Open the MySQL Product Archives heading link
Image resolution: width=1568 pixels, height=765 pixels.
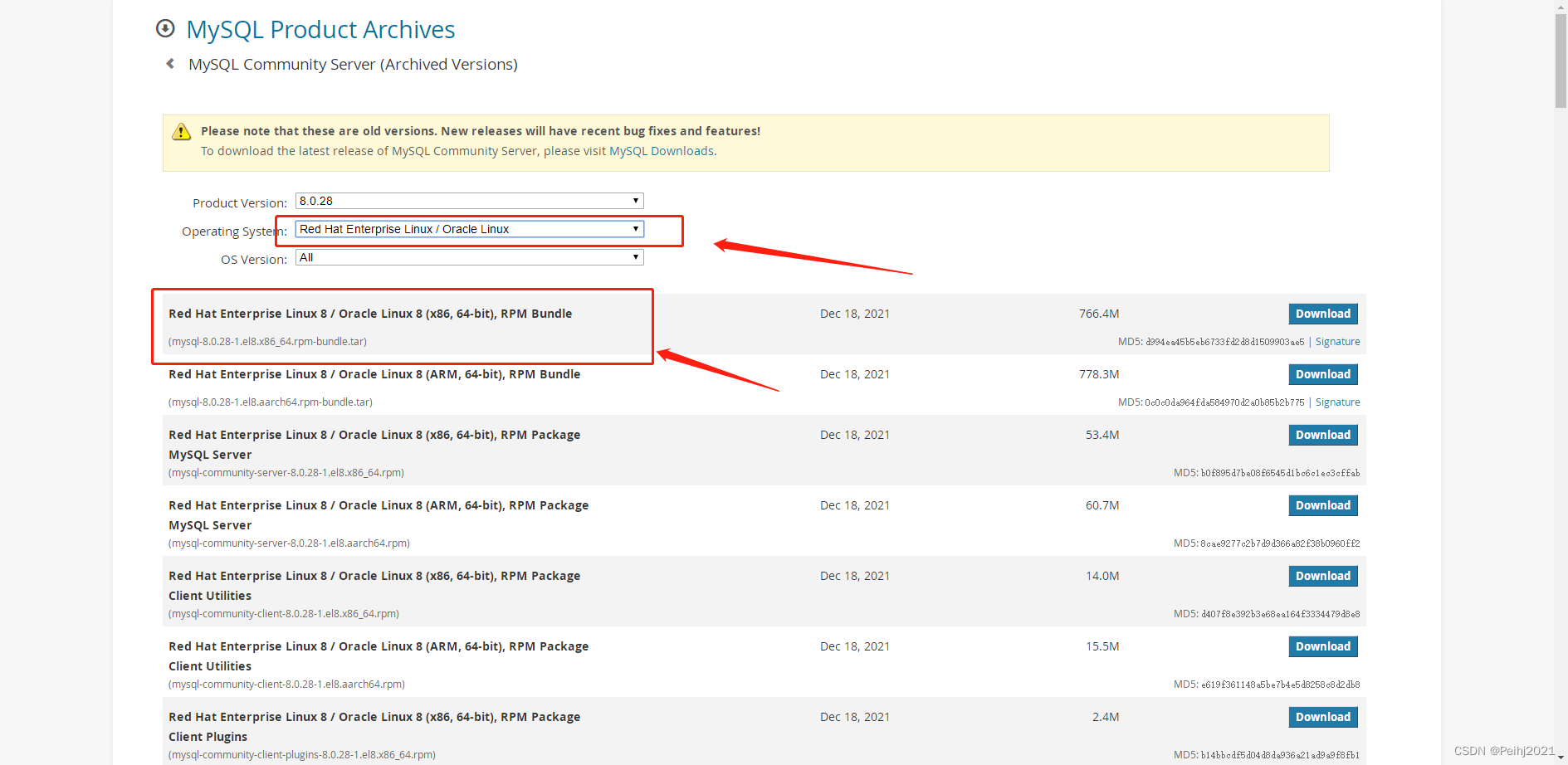320,30
